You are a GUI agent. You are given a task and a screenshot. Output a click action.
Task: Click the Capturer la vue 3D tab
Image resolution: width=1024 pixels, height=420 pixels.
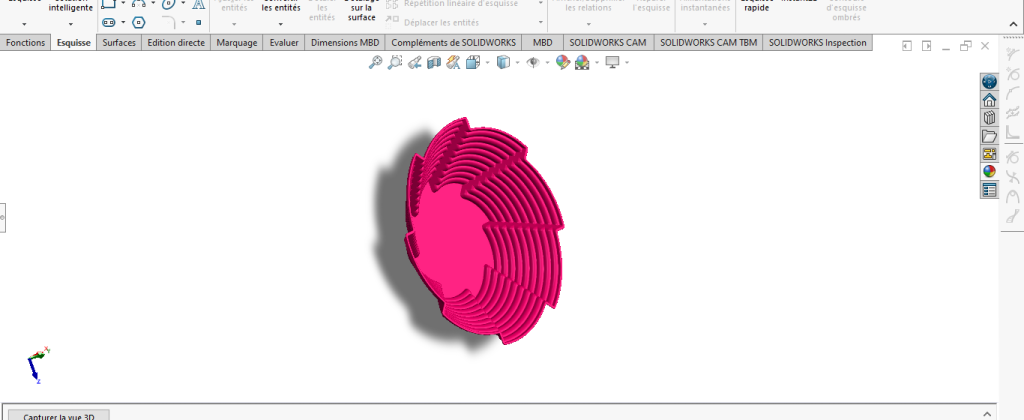59,415
